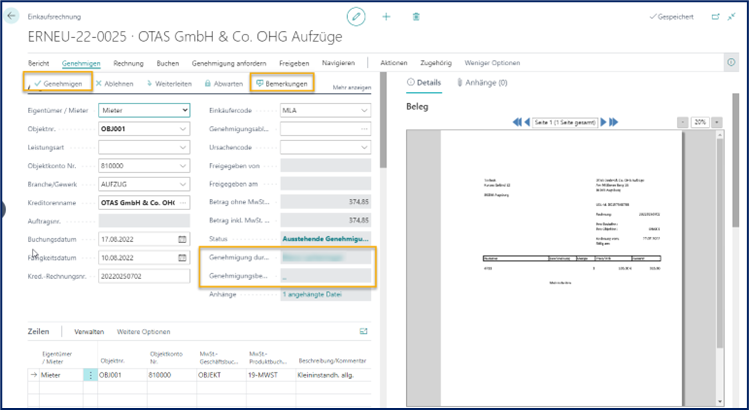Open the Genehmigen menu tab

click(x=81, y=63)
